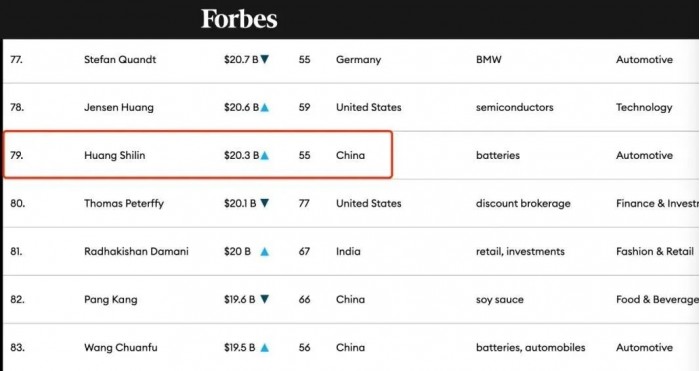Click the semiconductors source text
Screen dimensions: 700x371
[x=515, y=107]
